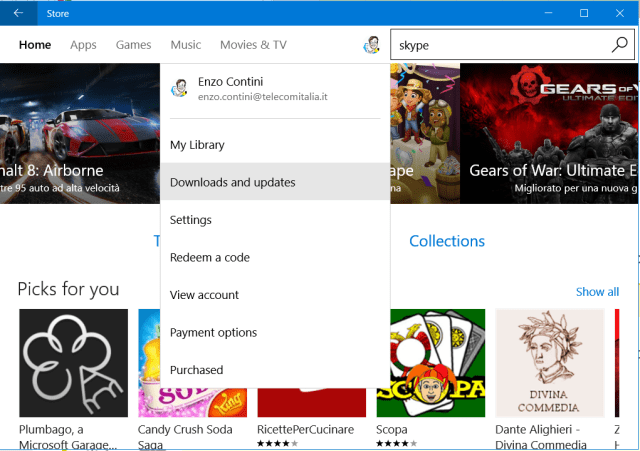This screenshot has height=451, width=640.
Task: Go to the Movies & TV tab
Action: [253, 44]
